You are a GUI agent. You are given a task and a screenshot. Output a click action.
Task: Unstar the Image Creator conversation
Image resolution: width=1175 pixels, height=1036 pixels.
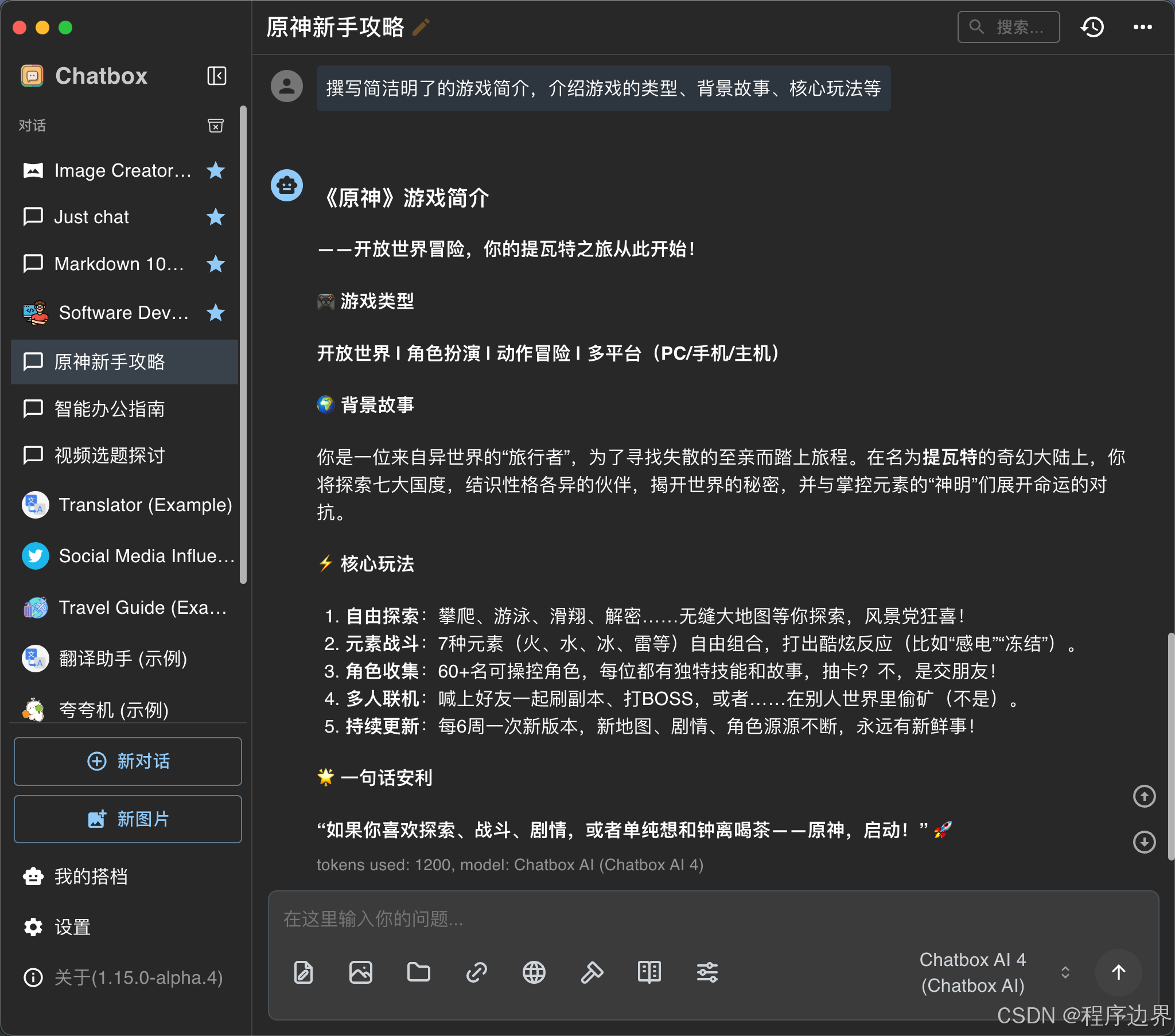[x=216, y=170]
